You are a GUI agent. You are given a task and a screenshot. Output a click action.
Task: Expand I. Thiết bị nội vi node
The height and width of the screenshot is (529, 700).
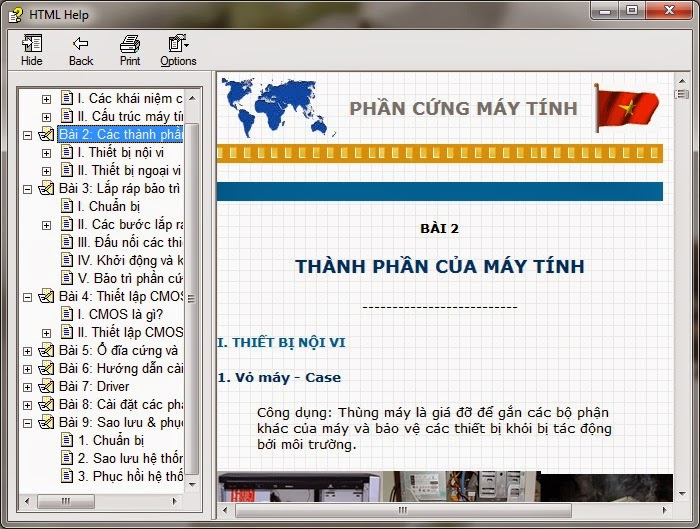46,152
